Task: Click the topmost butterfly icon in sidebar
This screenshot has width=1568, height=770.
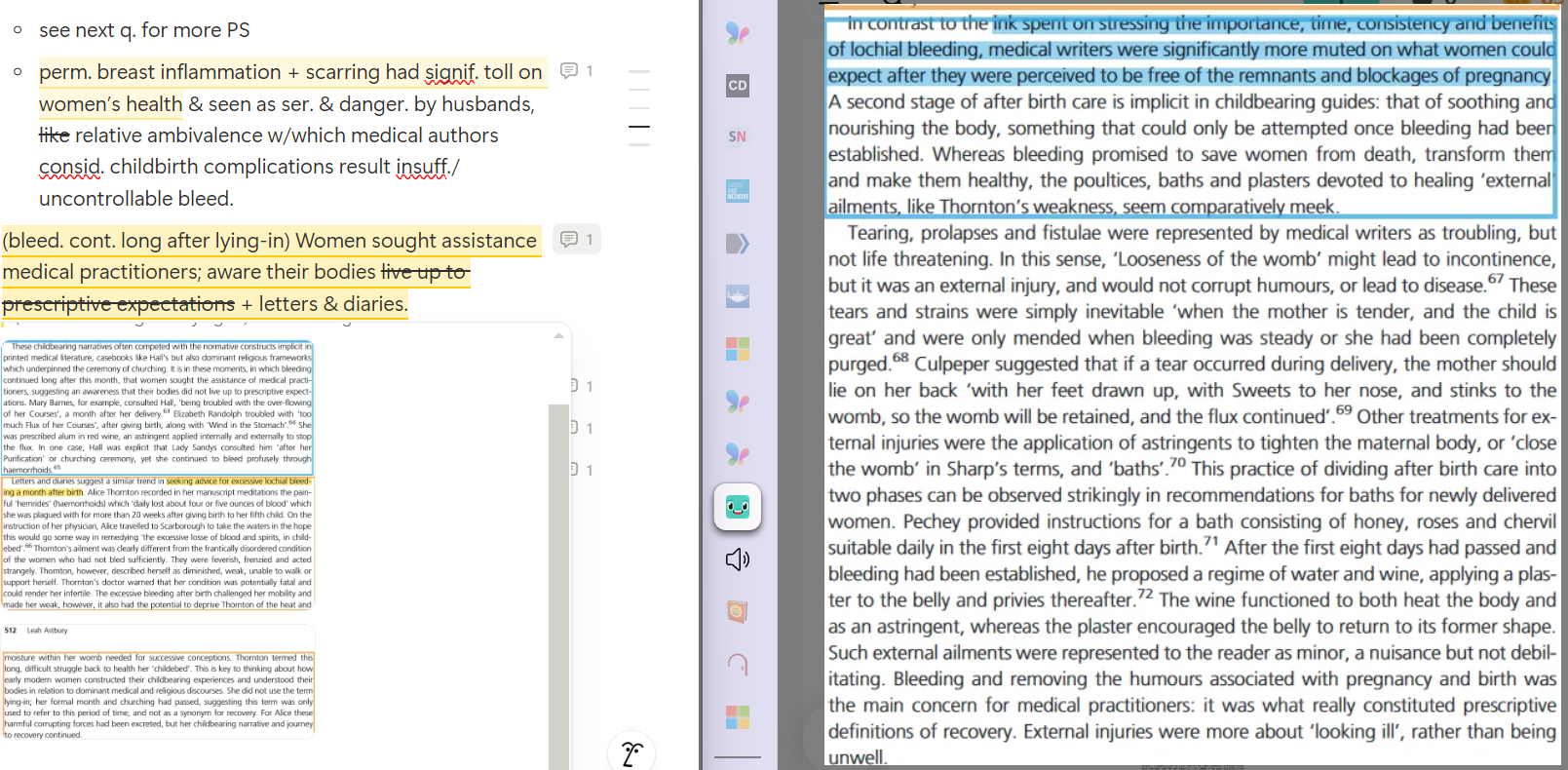Action: pos(738,34)
